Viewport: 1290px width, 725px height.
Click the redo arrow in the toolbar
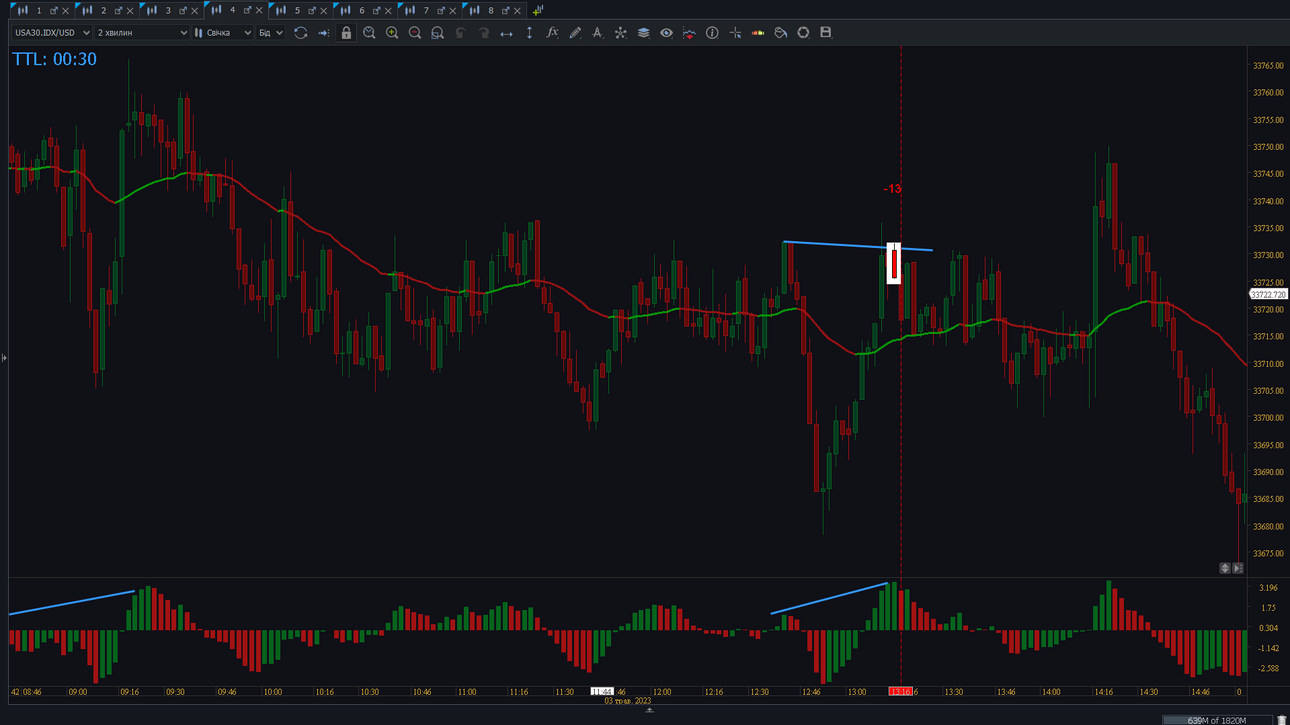point(483,33)
